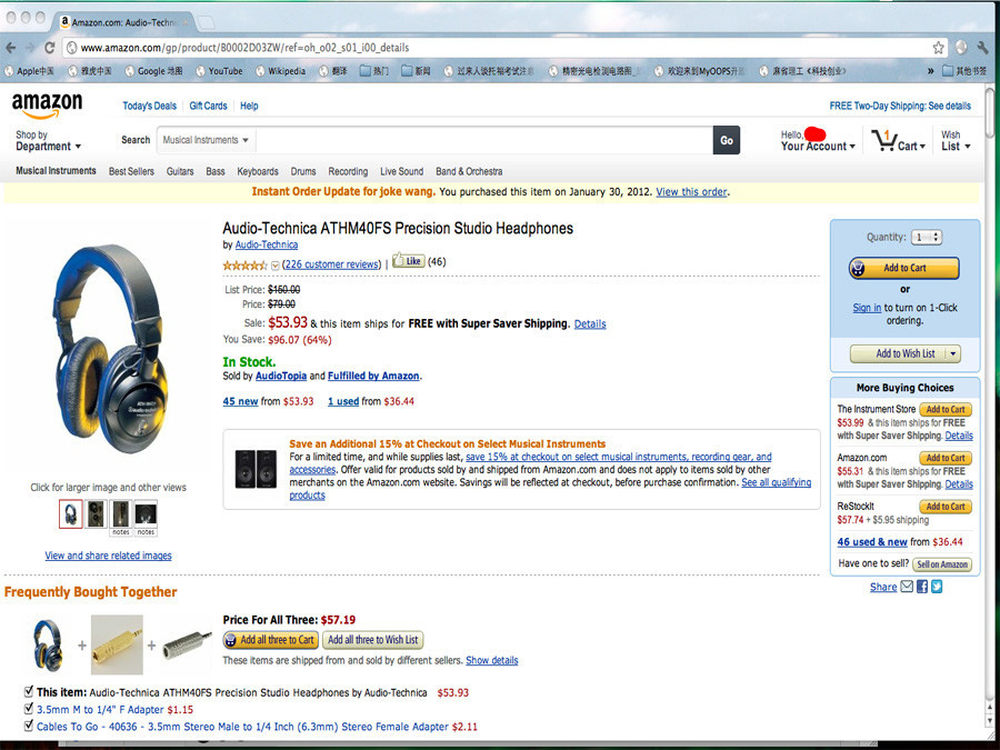
Task: Expand the star rating breakdown arrow
Action: tap(275, 265)
